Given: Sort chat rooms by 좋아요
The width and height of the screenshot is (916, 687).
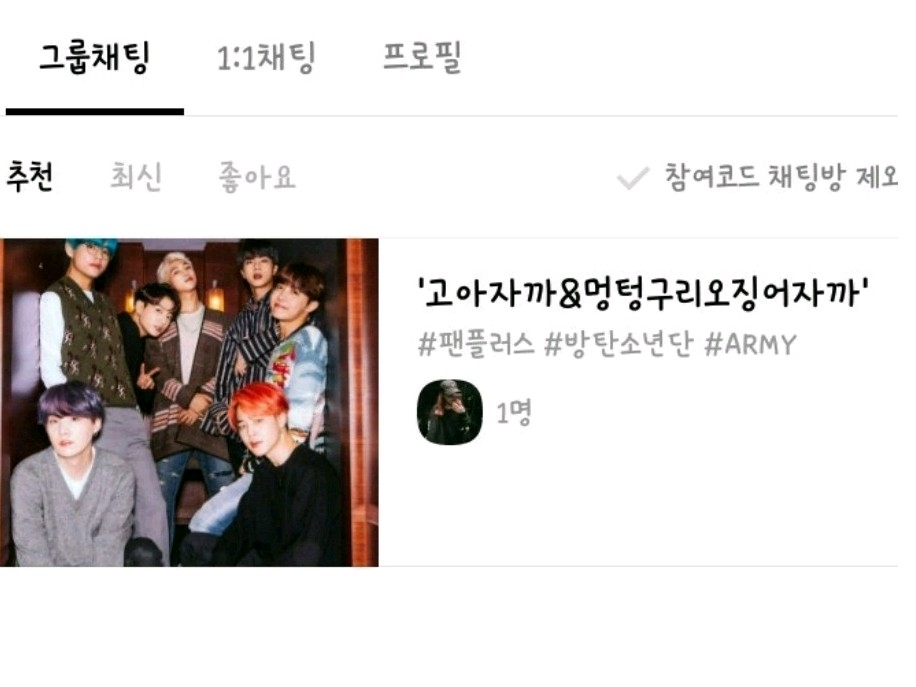Looking at the screenshot, I should point(257,176).
